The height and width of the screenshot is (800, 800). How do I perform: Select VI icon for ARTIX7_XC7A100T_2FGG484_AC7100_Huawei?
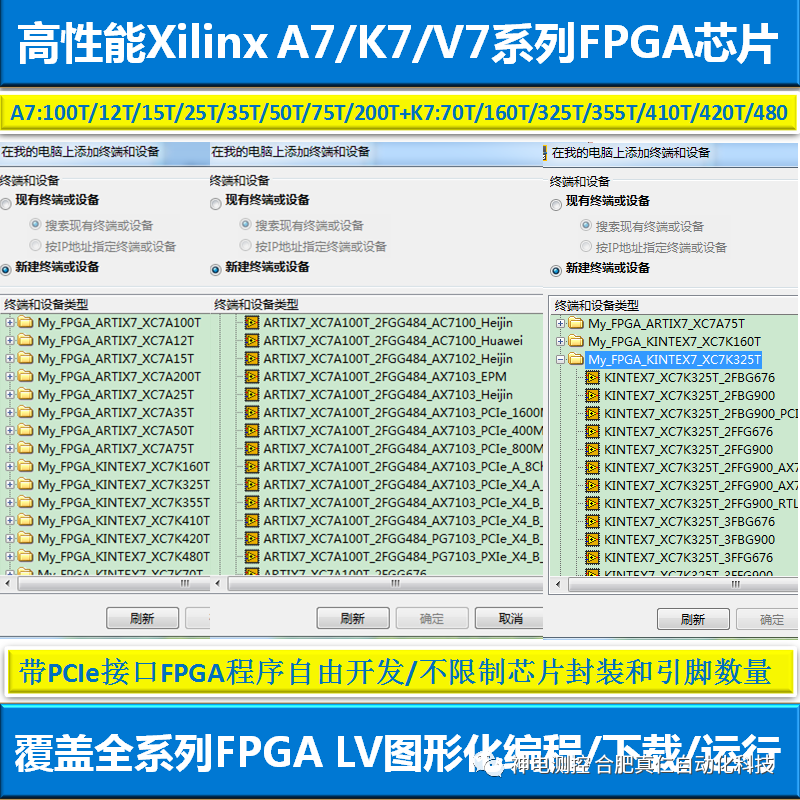252,340
